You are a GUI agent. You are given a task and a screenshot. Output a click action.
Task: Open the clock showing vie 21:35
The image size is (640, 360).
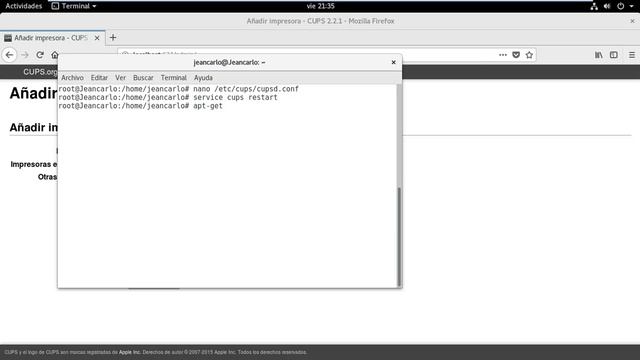(x=320, y=6)
